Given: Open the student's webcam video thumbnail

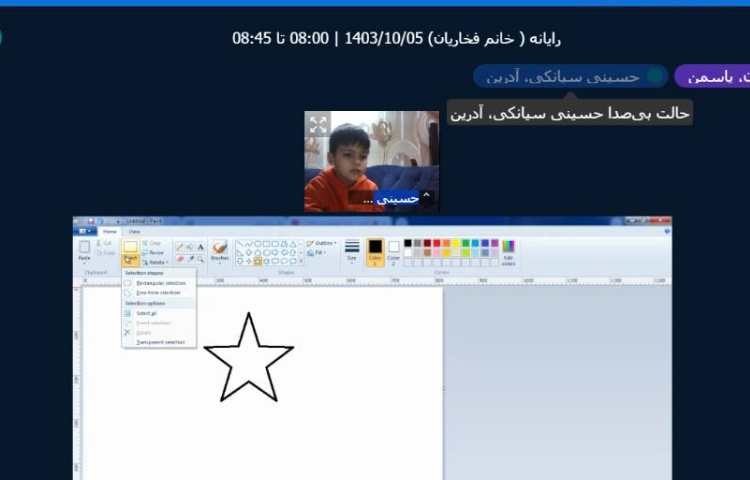Looking at the screenshot, I should pos(372,162).
